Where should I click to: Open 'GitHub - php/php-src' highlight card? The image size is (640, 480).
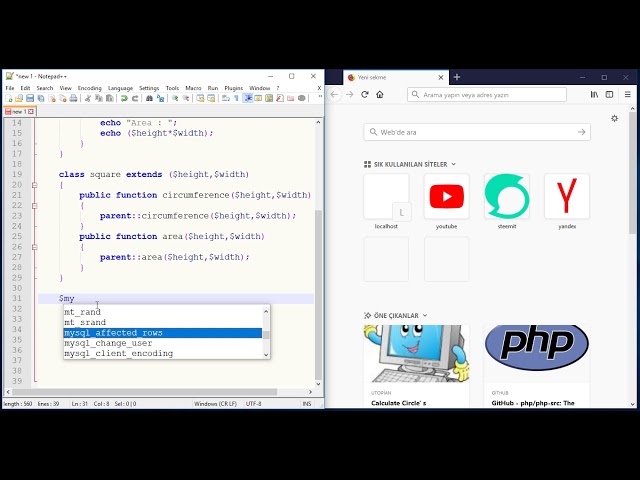tap(536, 366)
